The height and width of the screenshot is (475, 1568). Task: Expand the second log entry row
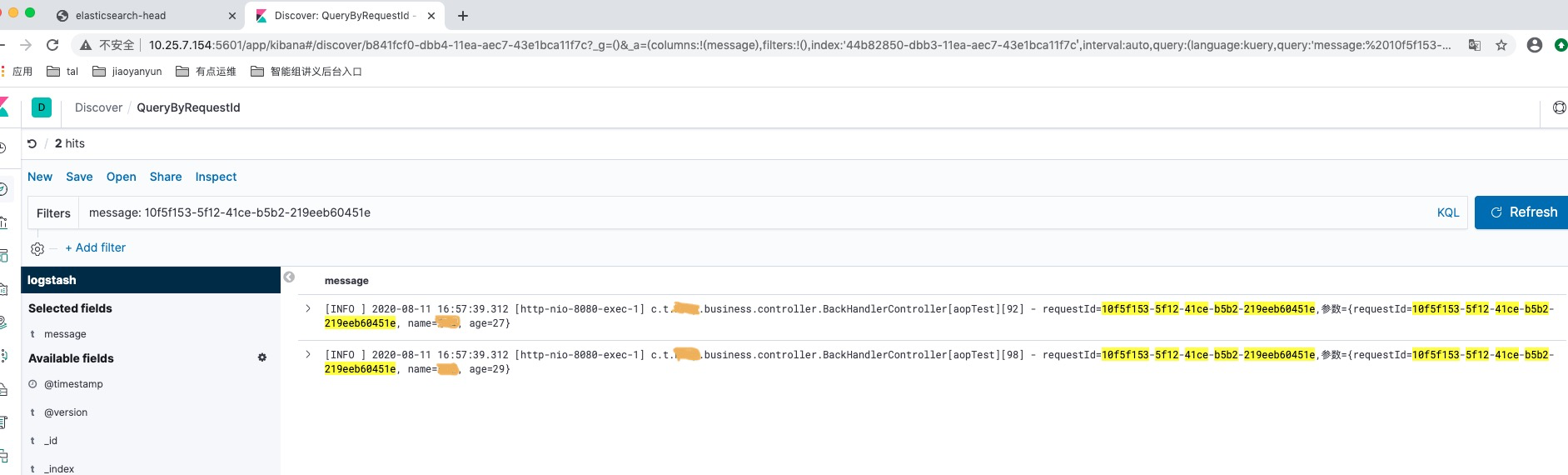[308, 354]
